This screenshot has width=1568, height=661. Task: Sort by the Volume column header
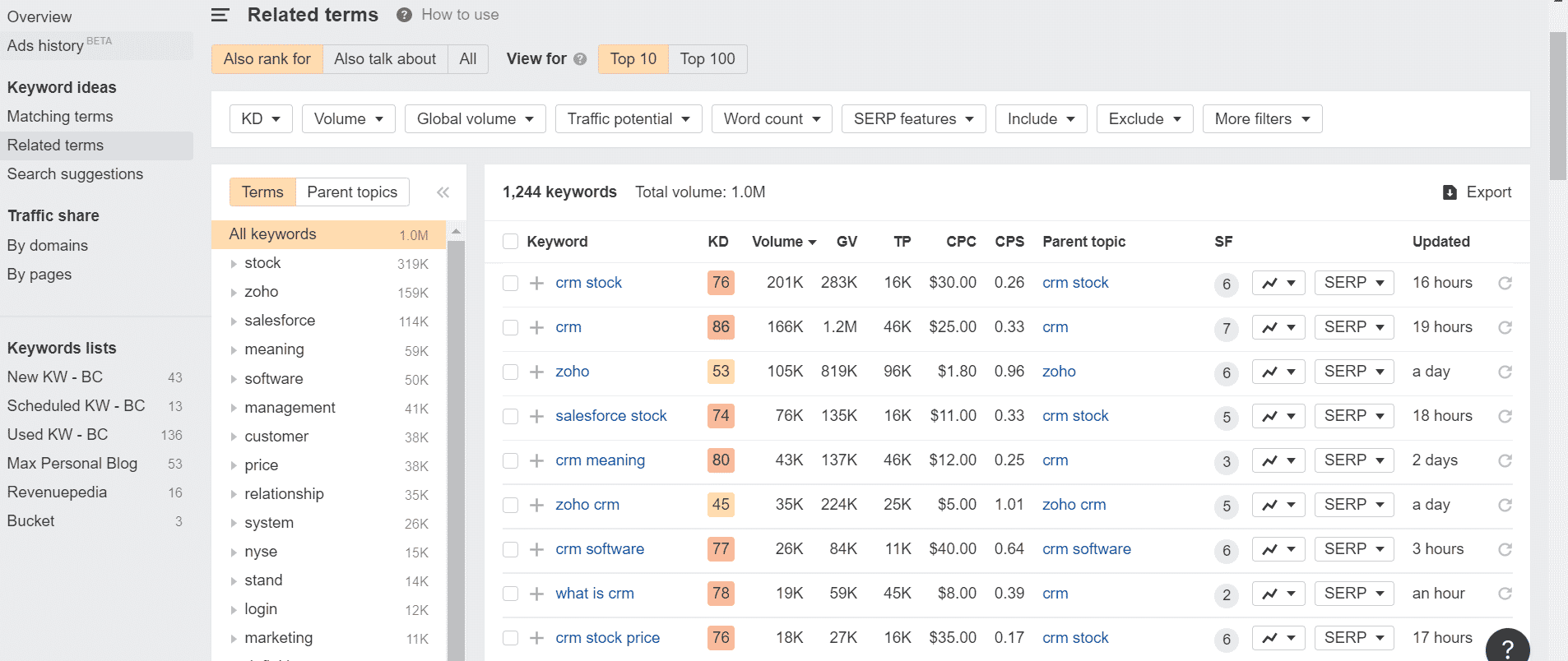pyautogui.click(x=784, y=242)
